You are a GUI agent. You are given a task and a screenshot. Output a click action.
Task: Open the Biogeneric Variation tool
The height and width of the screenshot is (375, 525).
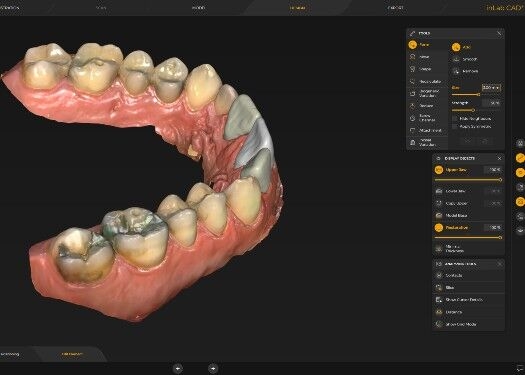(427, 93)
